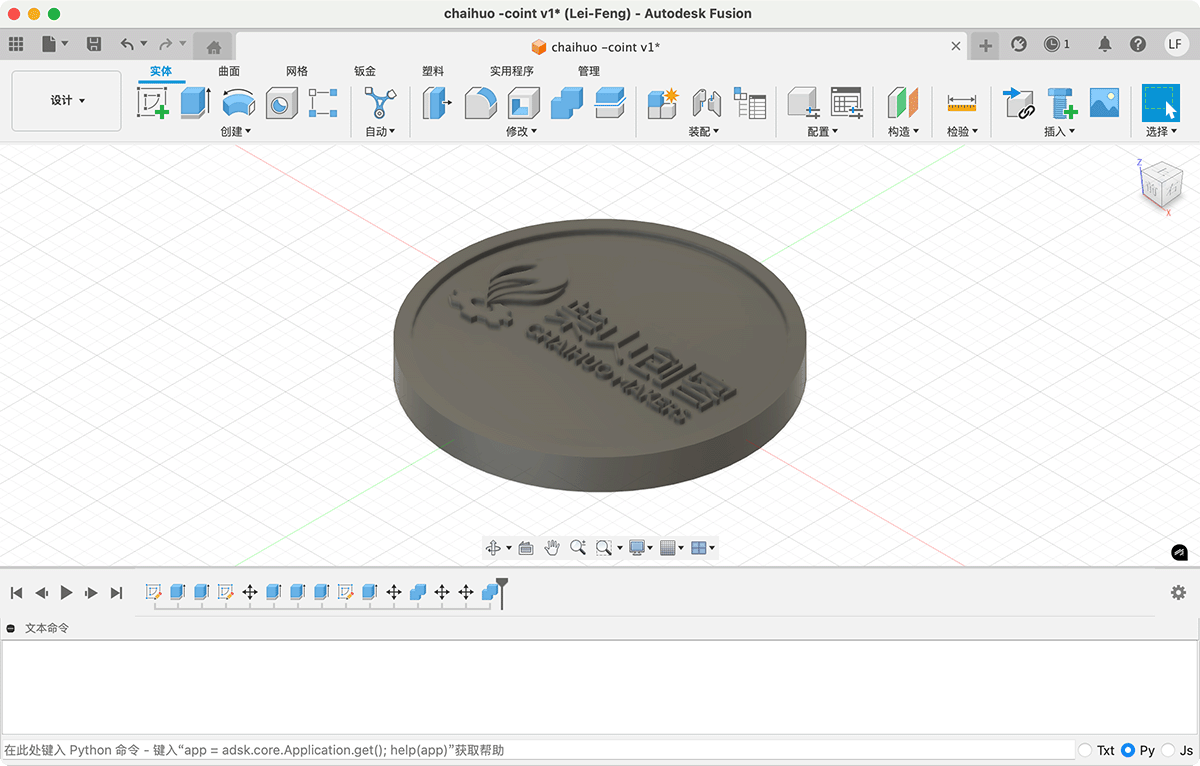
Task: Click the Zoom magnifier icon
Action: pyautogui.click(x=577, y=547)
